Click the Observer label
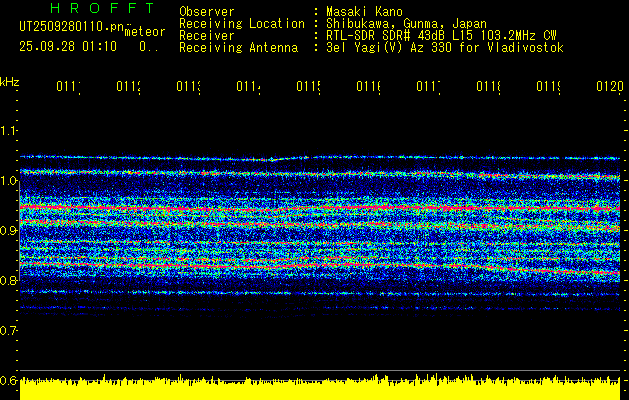The image size is (629, 400). [x=207, y=11]
